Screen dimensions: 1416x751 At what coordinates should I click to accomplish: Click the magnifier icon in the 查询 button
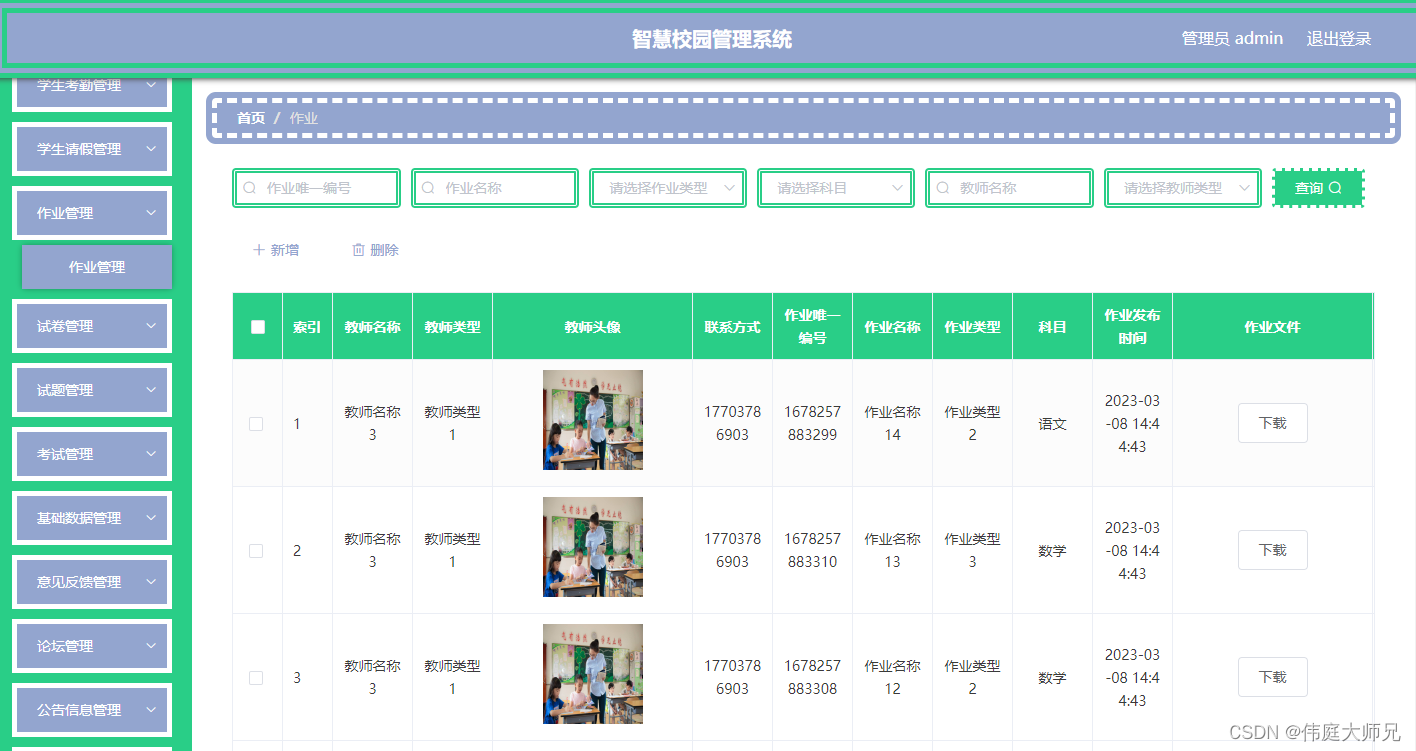click(x=1335, y=188)
